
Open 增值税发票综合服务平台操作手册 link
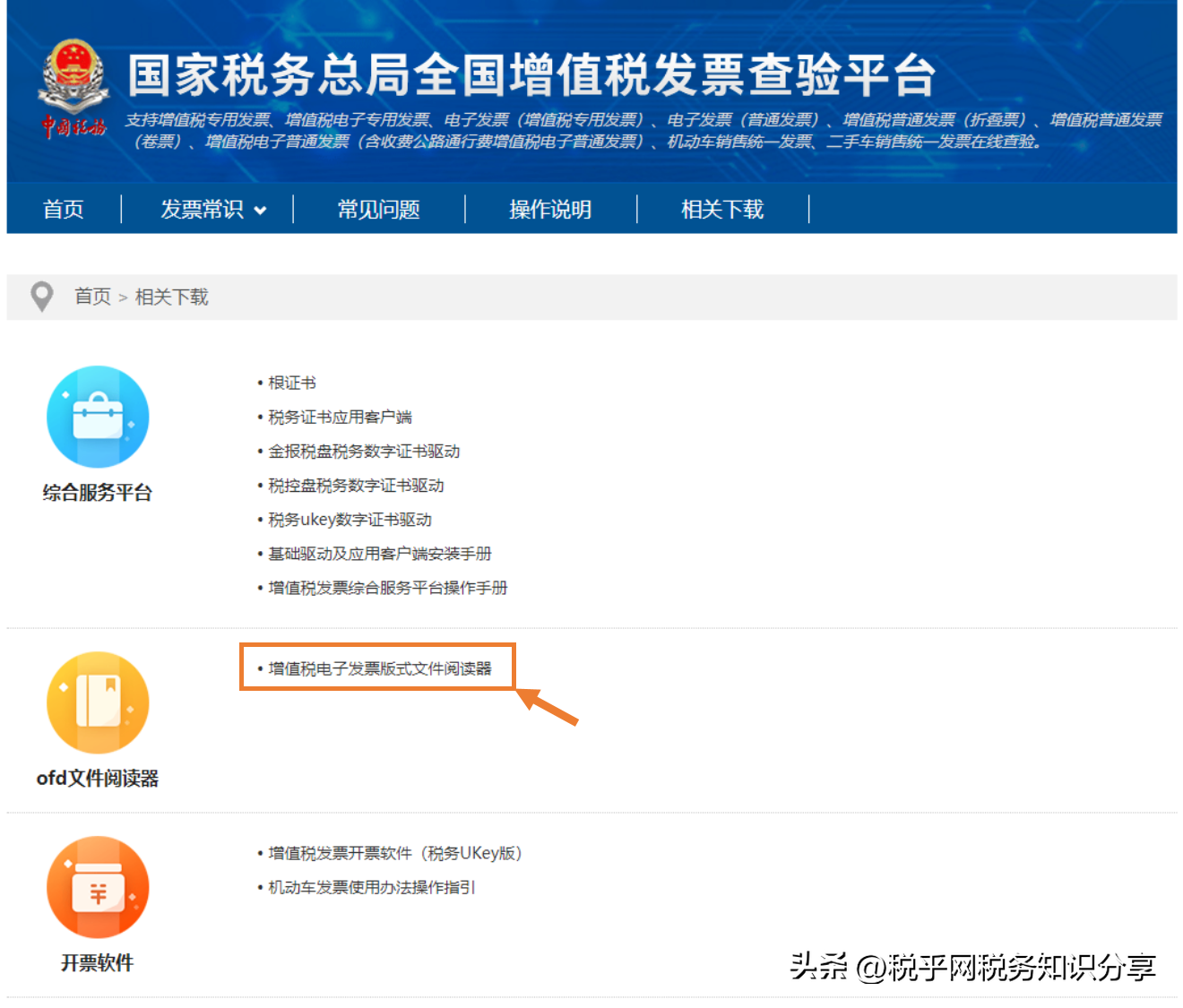click(388, 588)
